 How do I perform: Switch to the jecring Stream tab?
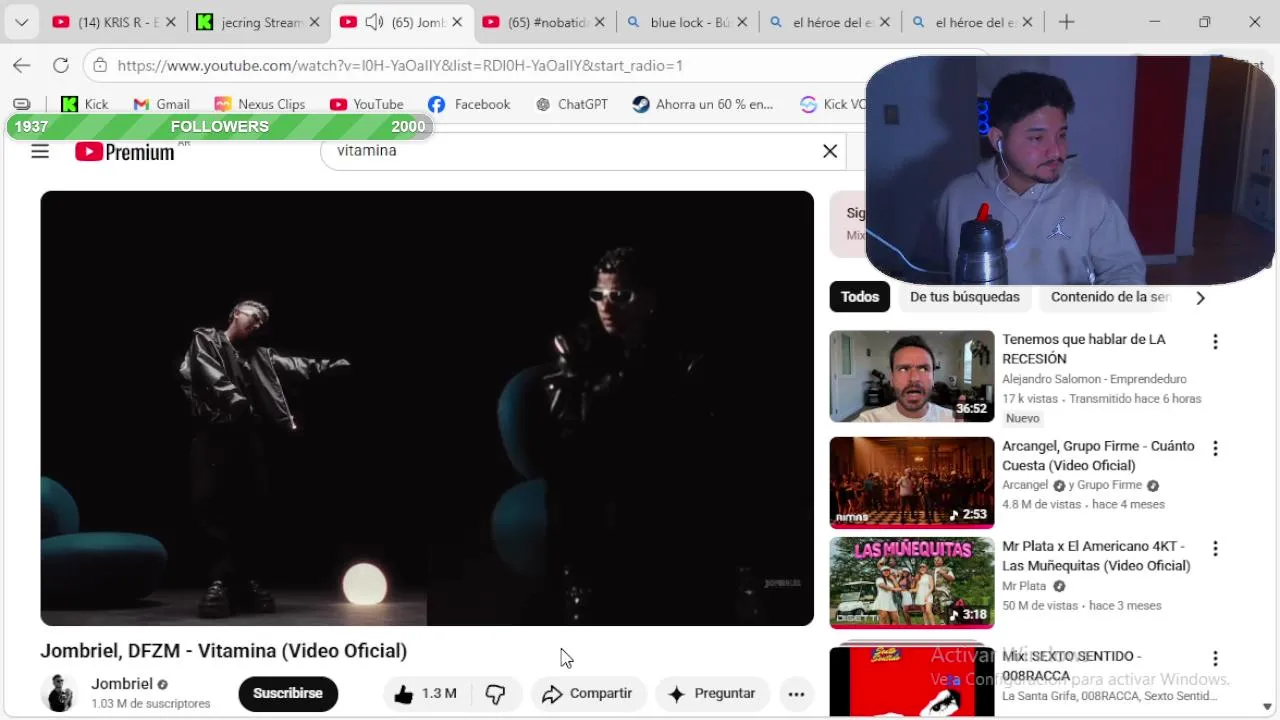(257, 22)
